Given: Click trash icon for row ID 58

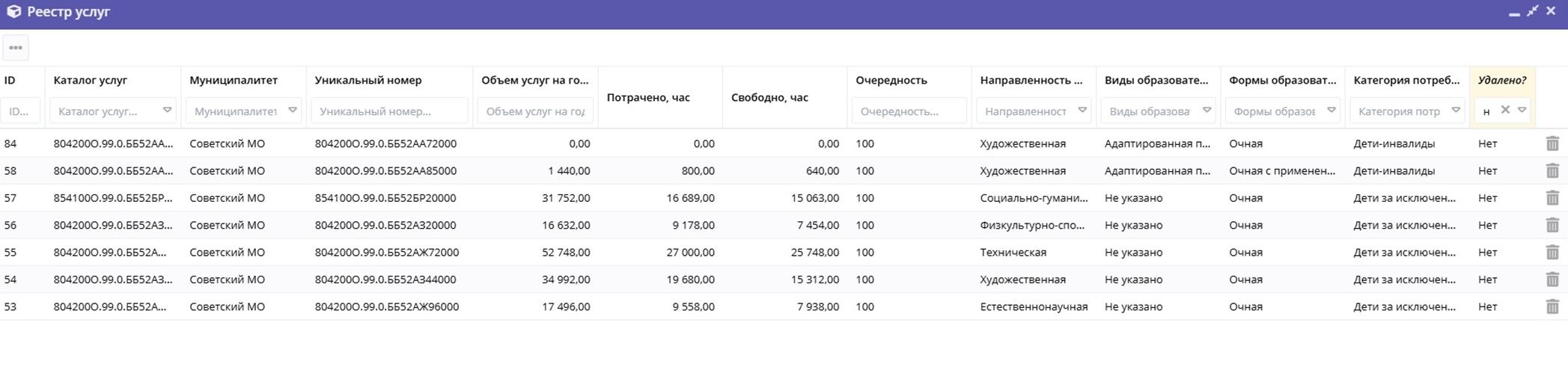Looking at the screenshot, I should point(1552,171).
